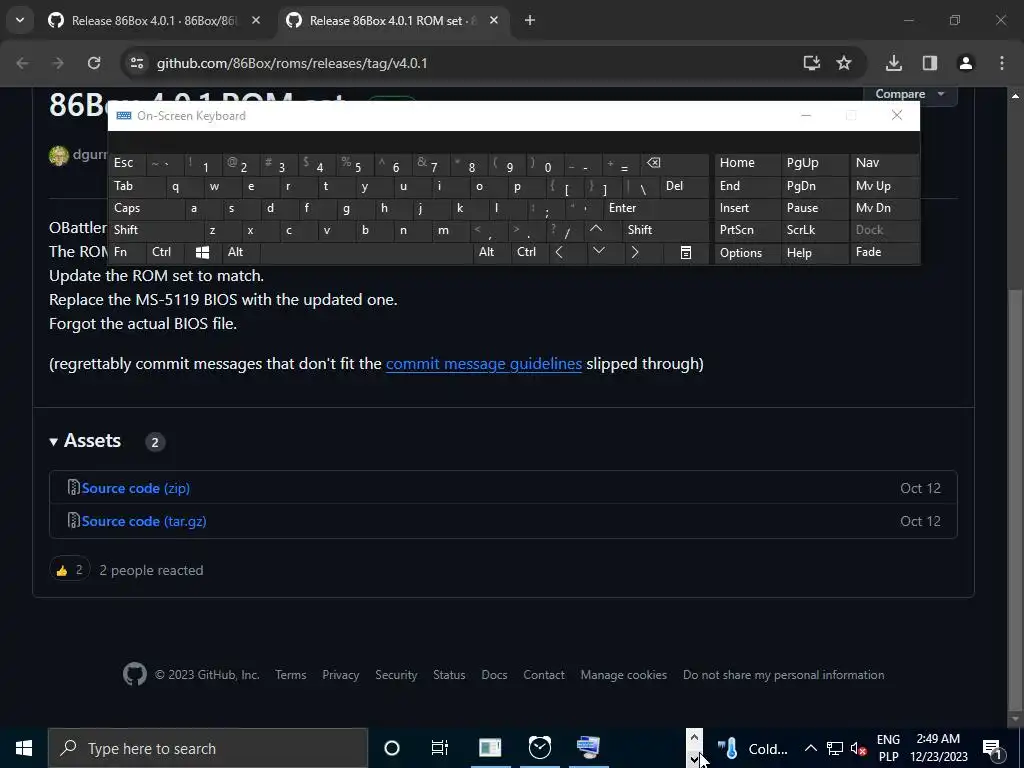Click Nav key on On-Screen Keyboard

tap(884, 163)
